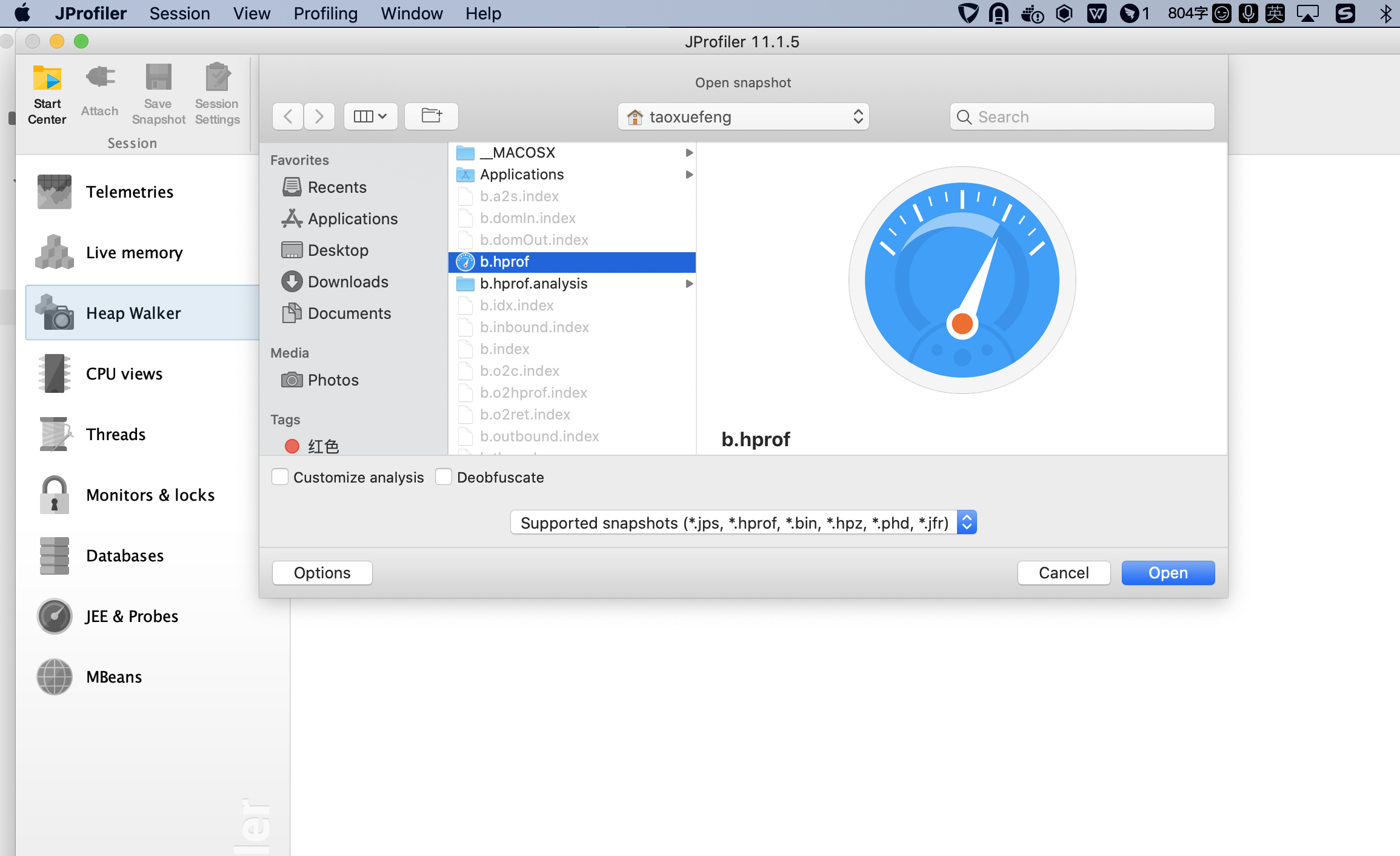Select Heap Walker camera icon
Image resolution: width=1400 pixels, height=856 pixels.
point(54,313)
